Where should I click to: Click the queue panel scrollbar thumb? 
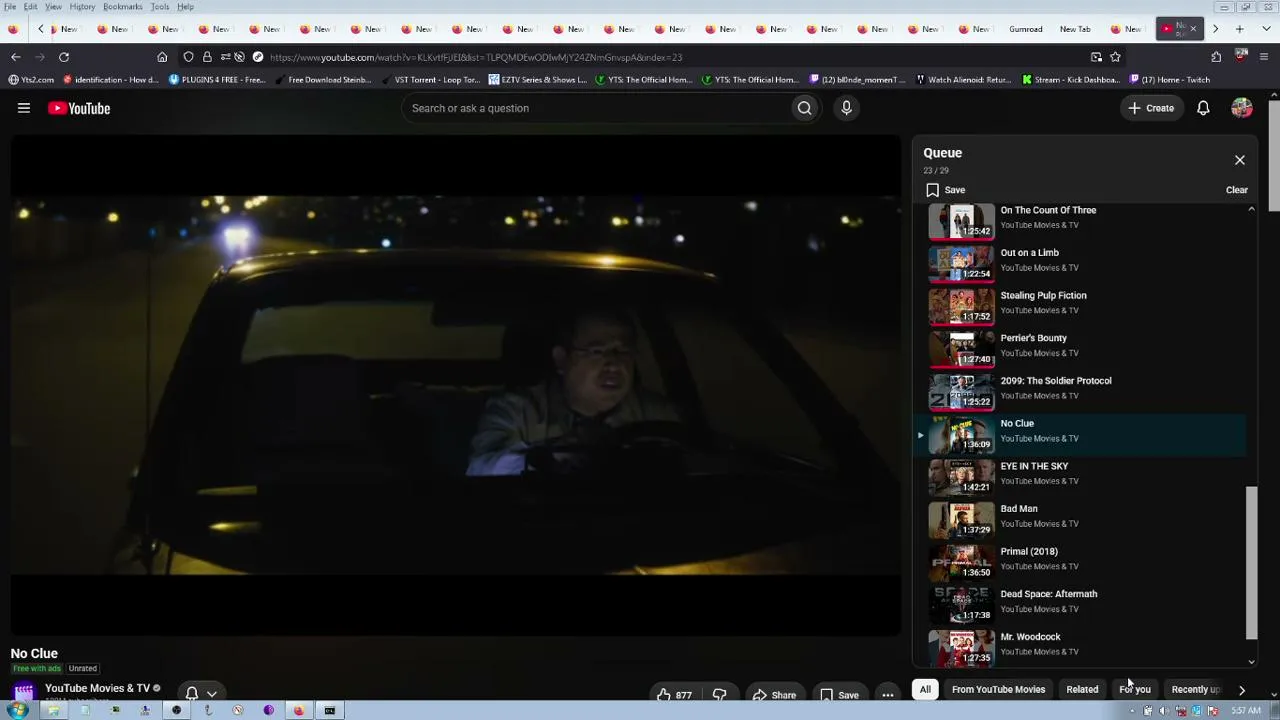point(1251,563)
